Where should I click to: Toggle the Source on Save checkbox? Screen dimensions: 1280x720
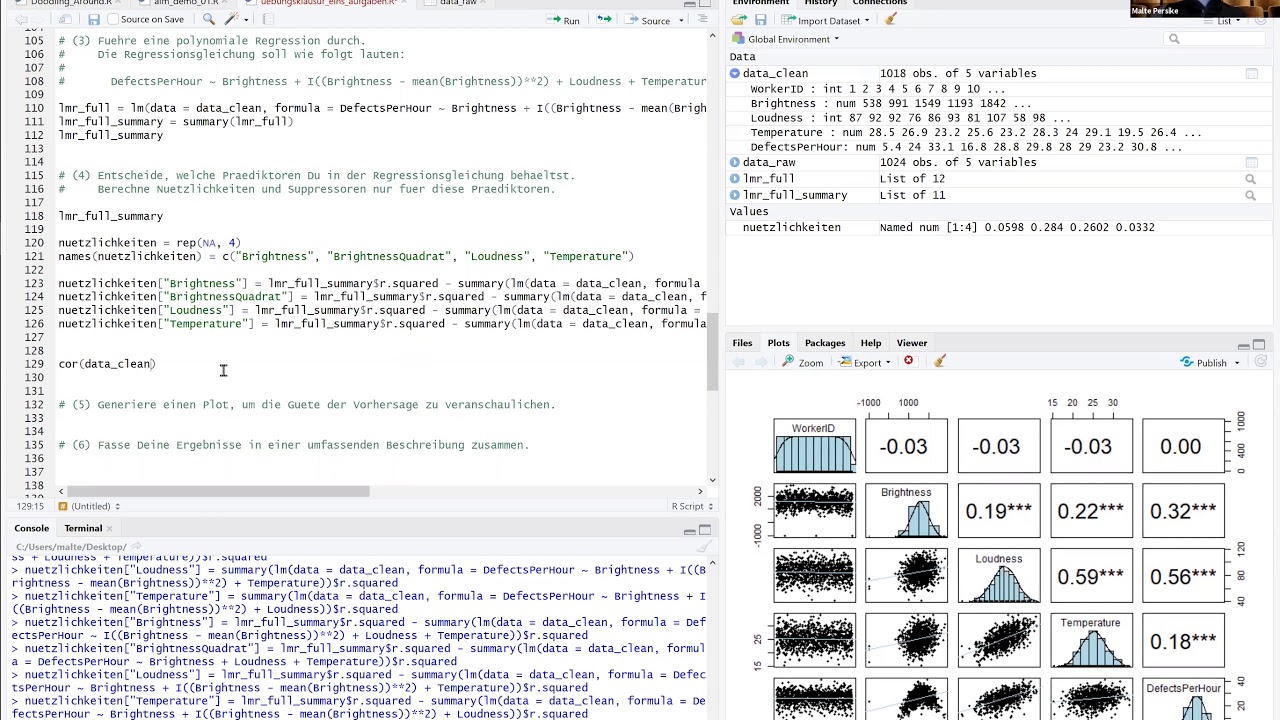point(113,20)
